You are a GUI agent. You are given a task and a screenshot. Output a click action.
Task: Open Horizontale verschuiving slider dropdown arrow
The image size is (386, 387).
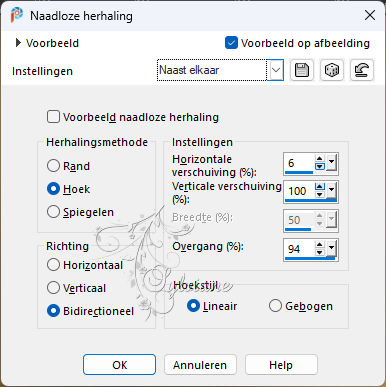coord(331,163)
